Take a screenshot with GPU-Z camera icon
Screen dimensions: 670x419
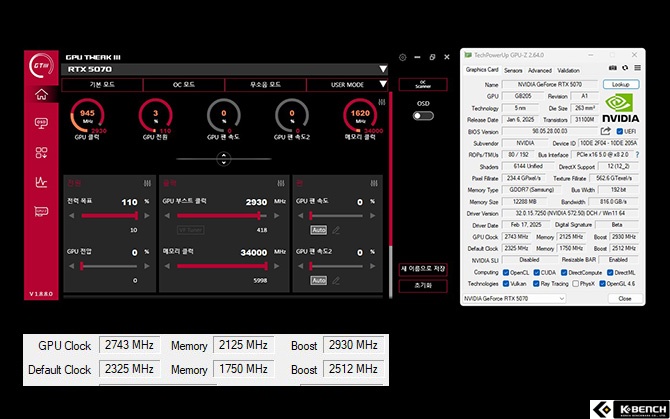click(x=613, y=68)
